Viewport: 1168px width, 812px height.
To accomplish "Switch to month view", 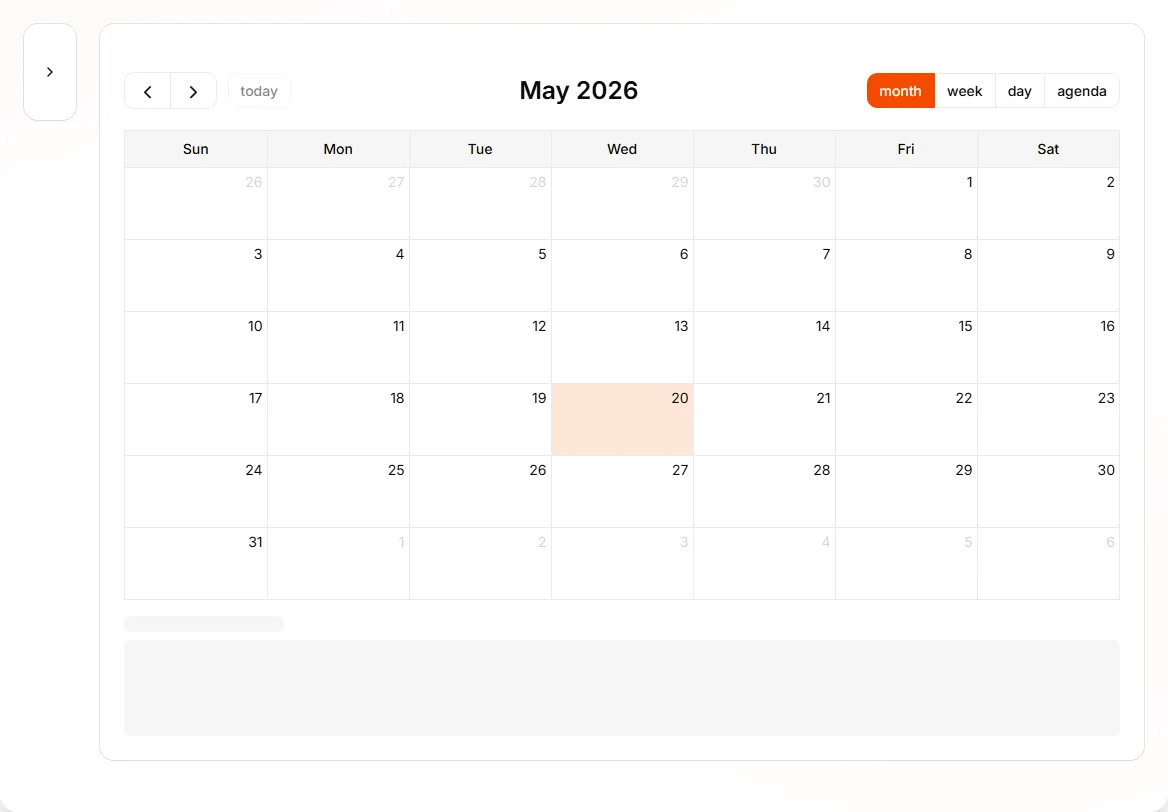I will tap(901, 91).
